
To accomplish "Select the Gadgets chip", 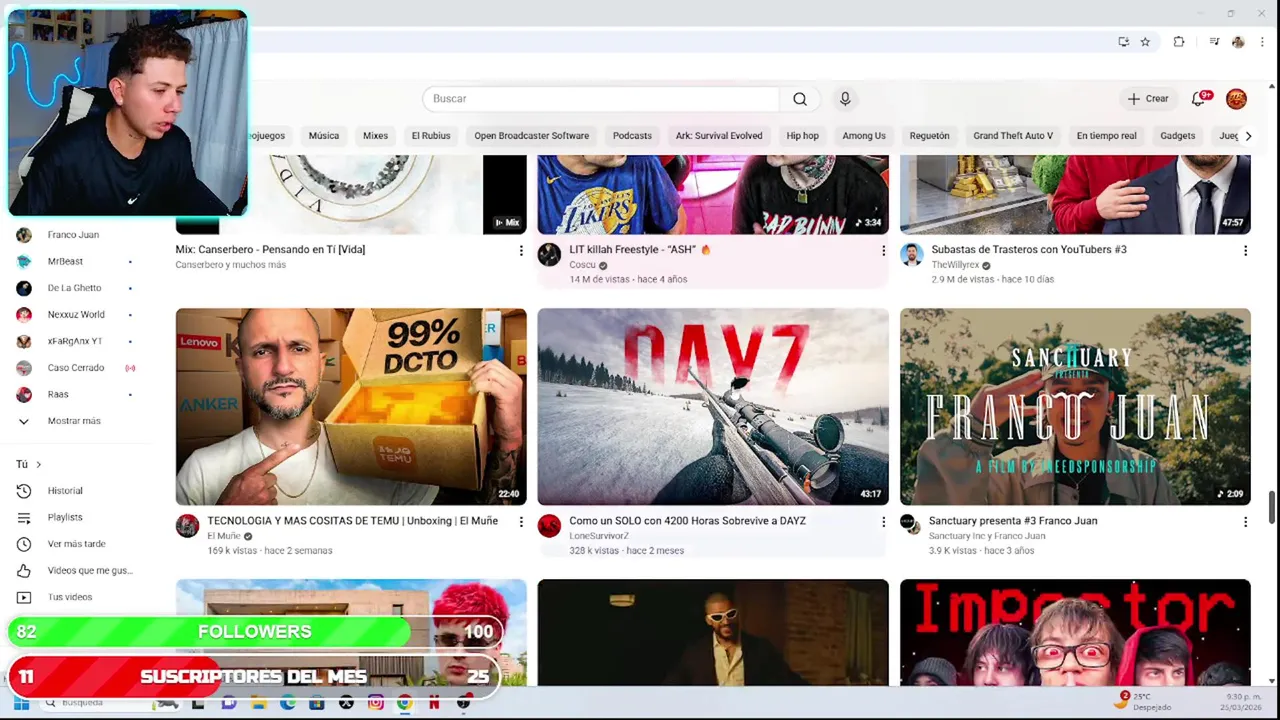I will coord(1177,136).
